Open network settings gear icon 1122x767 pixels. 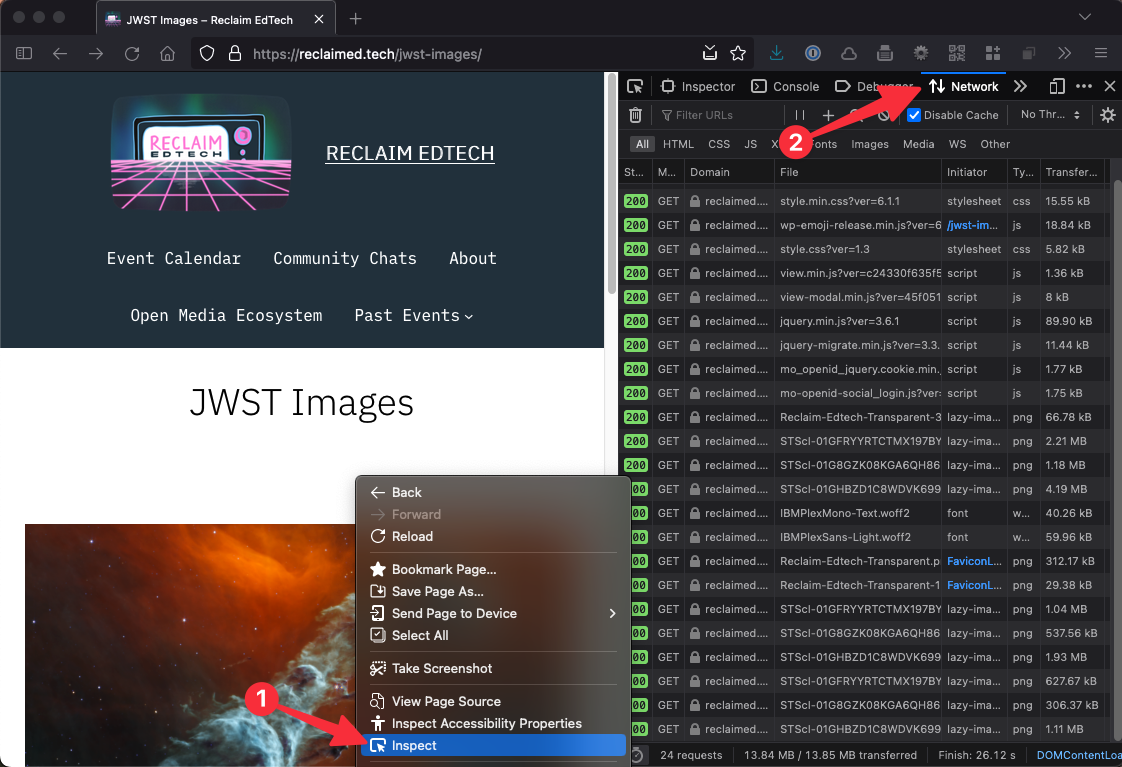point(1108,115)
